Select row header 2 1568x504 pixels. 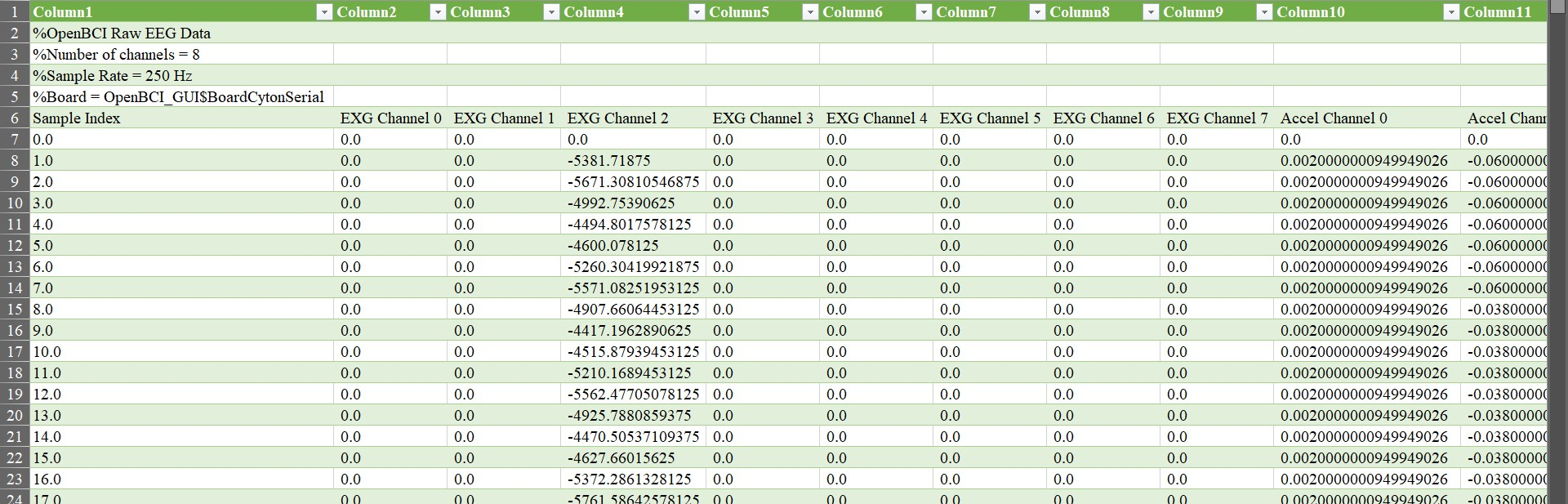(x=15, y=33)
